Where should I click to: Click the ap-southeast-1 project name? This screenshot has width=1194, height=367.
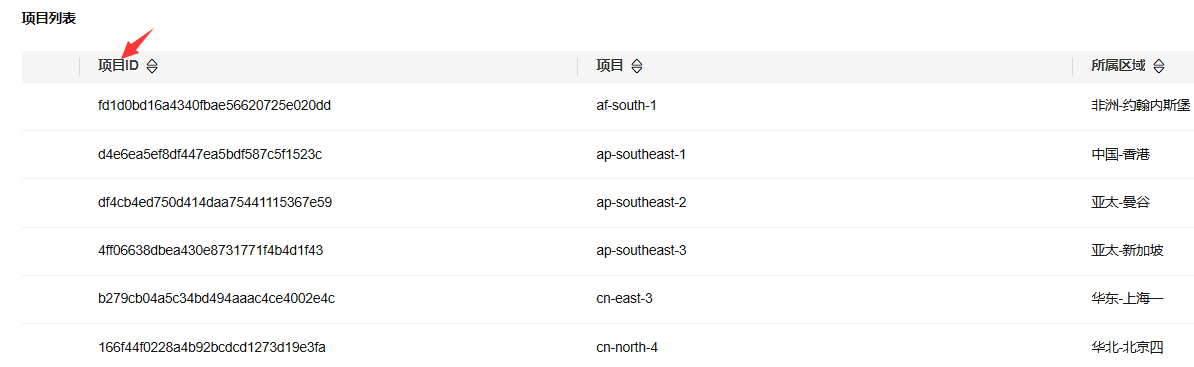[642, 154]
